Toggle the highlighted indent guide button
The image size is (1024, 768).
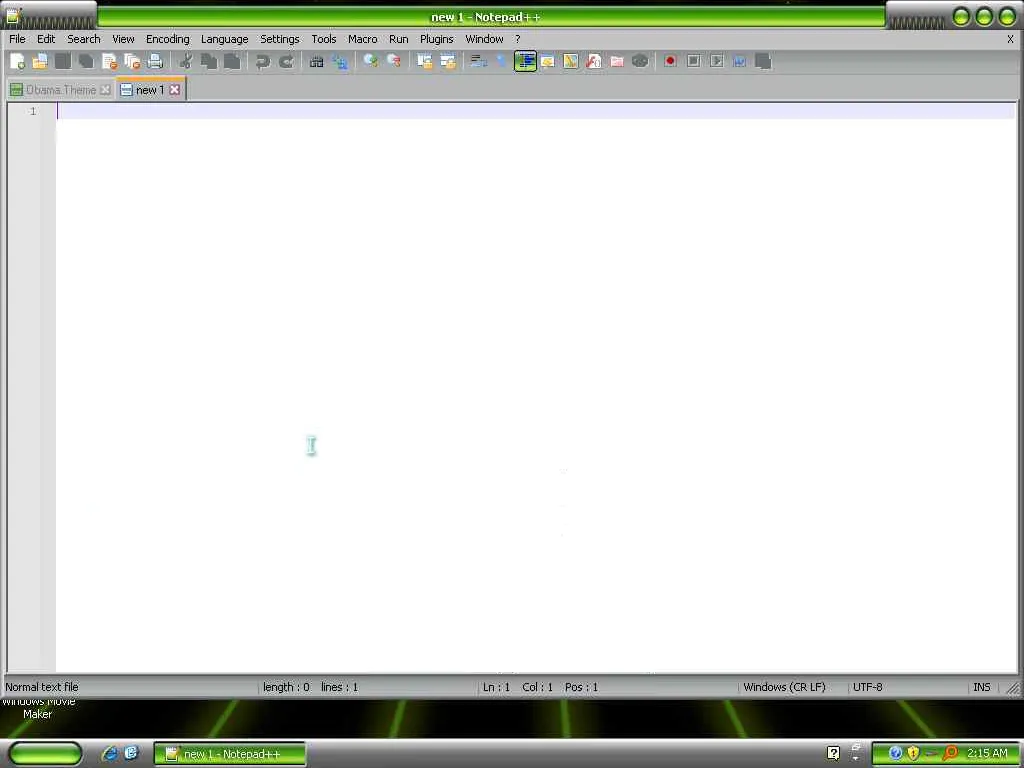pos(525,61)
